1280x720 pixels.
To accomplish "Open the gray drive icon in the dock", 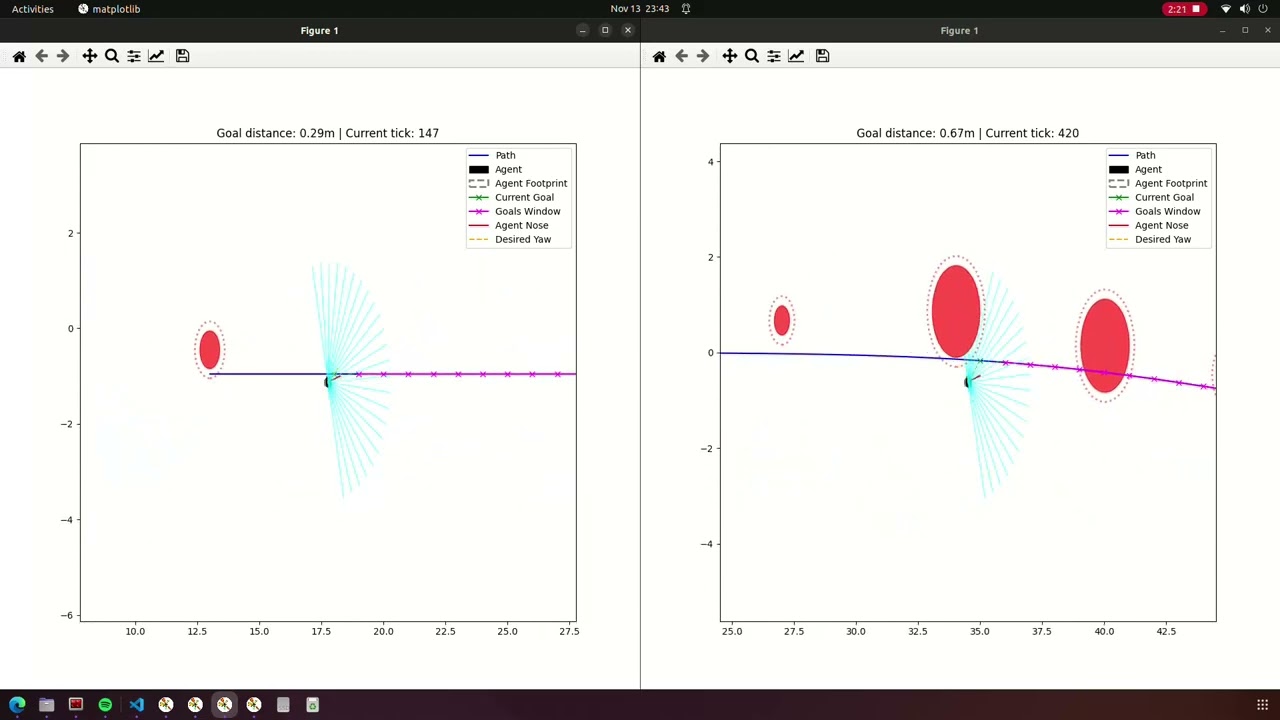I will click(x=283, y=705).
